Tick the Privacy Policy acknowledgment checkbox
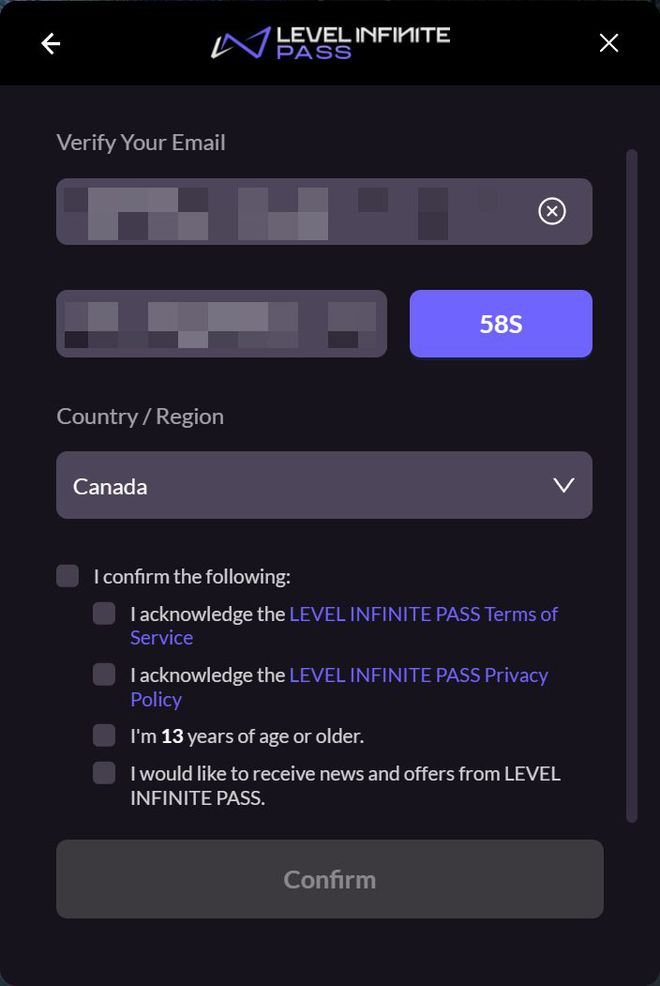Screen dimensions: 660x986 tap(104, 675)
